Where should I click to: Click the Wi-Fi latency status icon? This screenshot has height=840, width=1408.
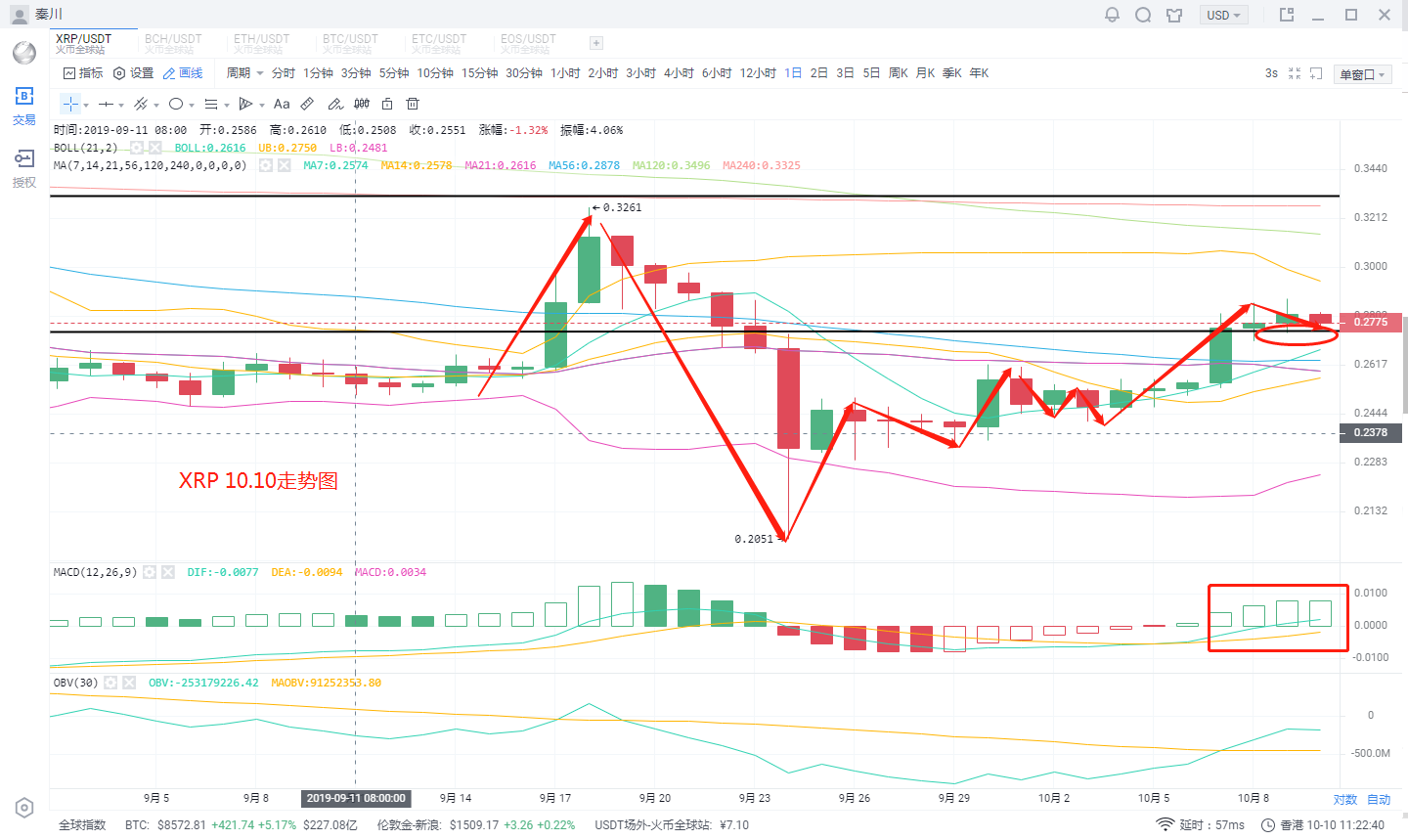pos(1165,824)
